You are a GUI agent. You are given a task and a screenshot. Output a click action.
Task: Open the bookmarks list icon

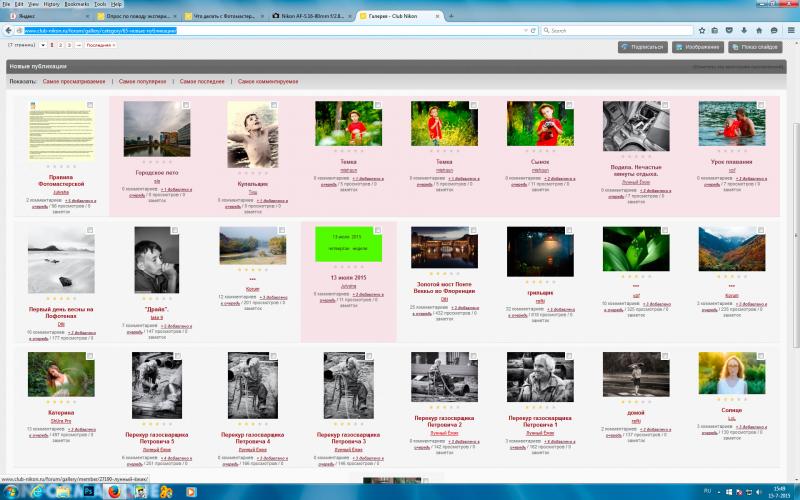click(715, 31)
